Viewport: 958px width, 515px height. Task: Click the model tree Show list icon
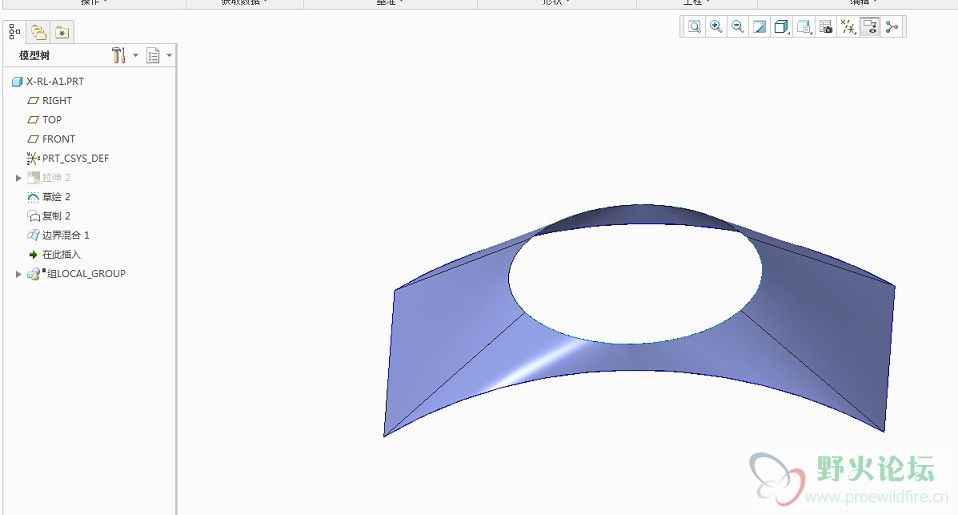(x=153, y=56)
